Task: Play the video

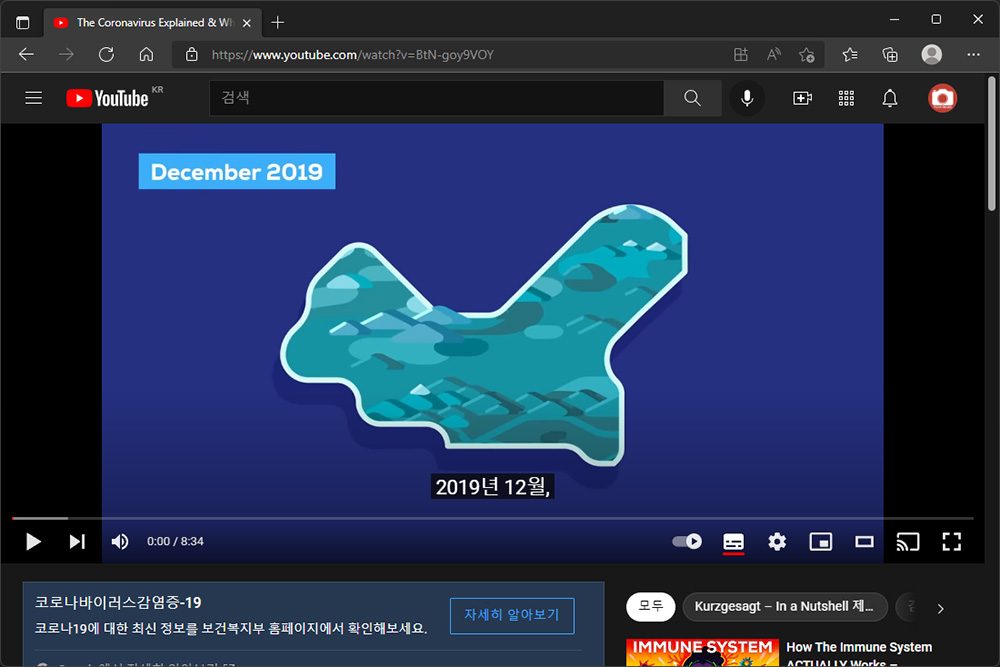Action: [x=33, y=541]
